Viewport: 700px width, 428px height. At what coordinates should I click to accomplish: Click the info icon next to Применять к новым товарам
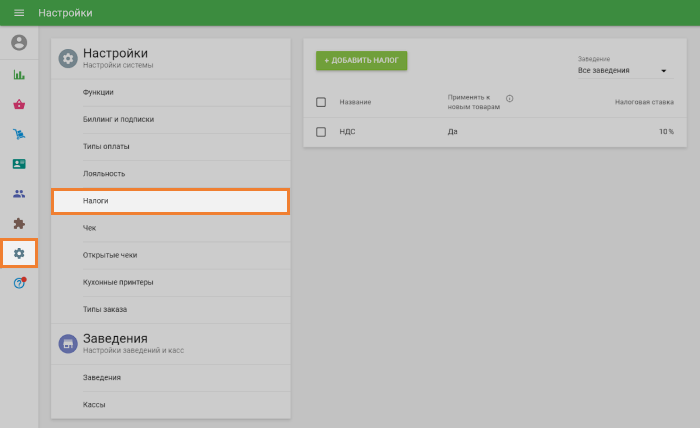[510, 99]
